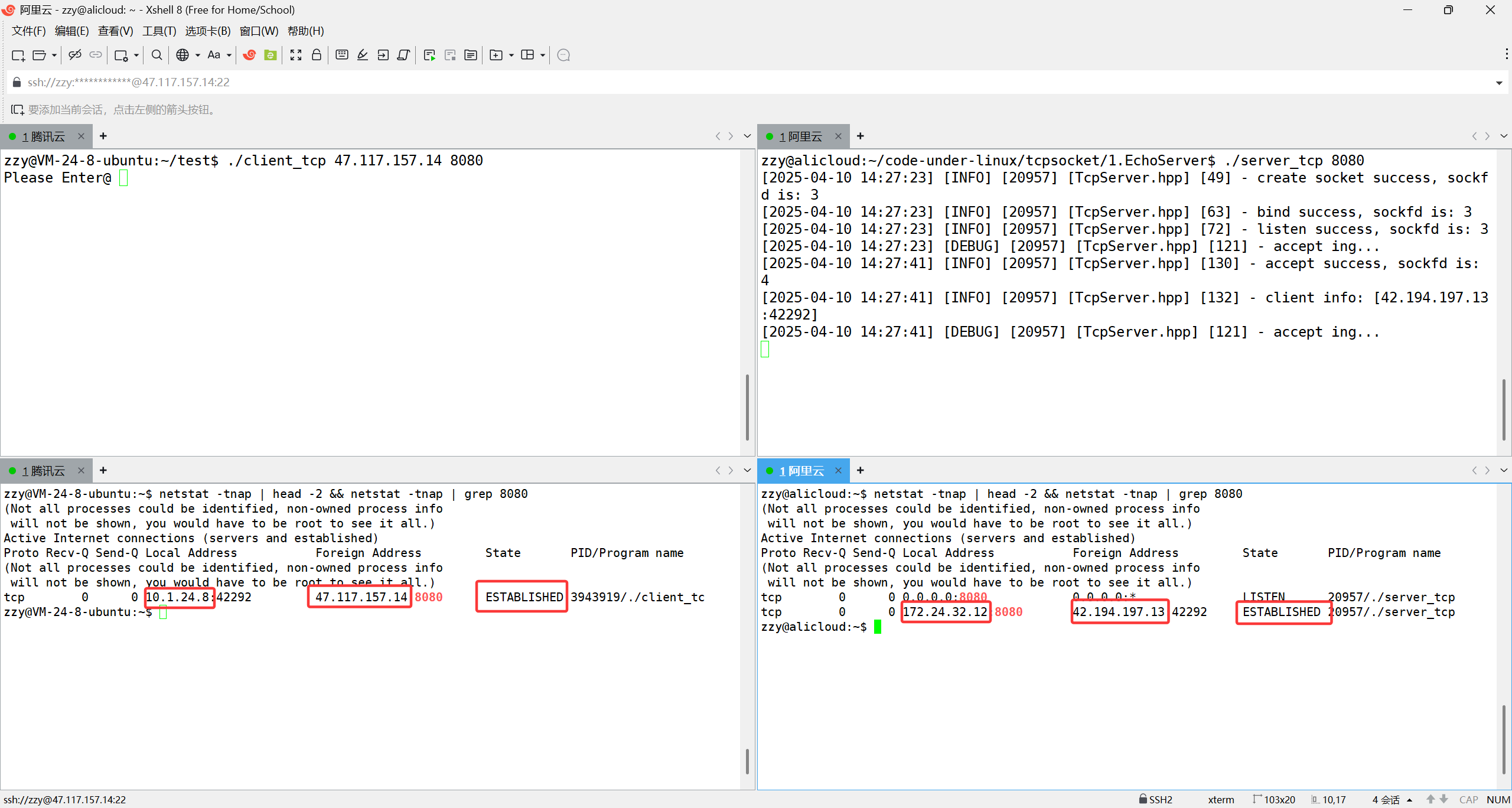1512x808 pixels.
Task: Click the start script recording icon
Action: [x=429, y=55]
